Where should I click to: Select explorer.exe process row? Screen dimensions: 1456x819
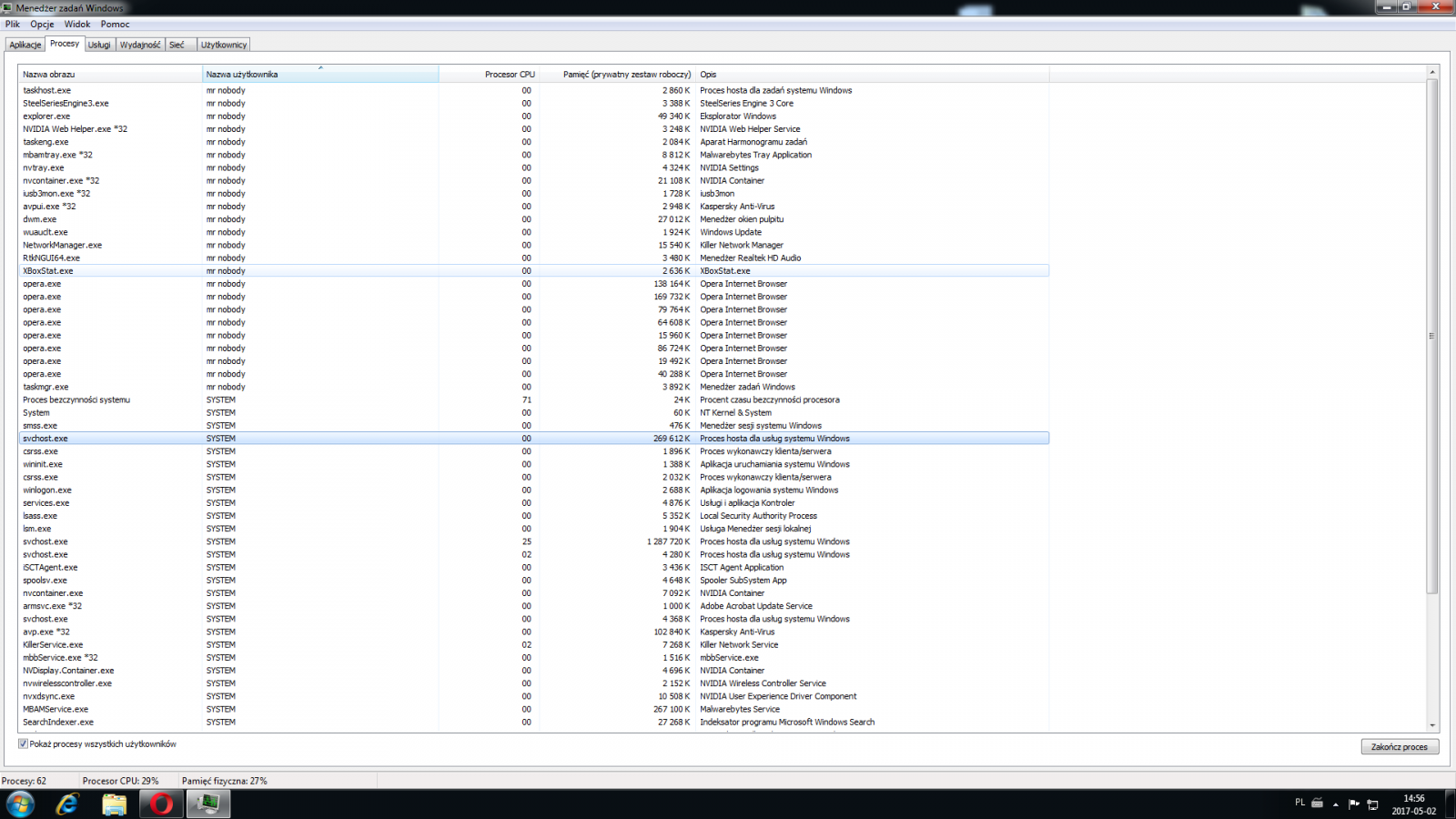pos(534,116)
